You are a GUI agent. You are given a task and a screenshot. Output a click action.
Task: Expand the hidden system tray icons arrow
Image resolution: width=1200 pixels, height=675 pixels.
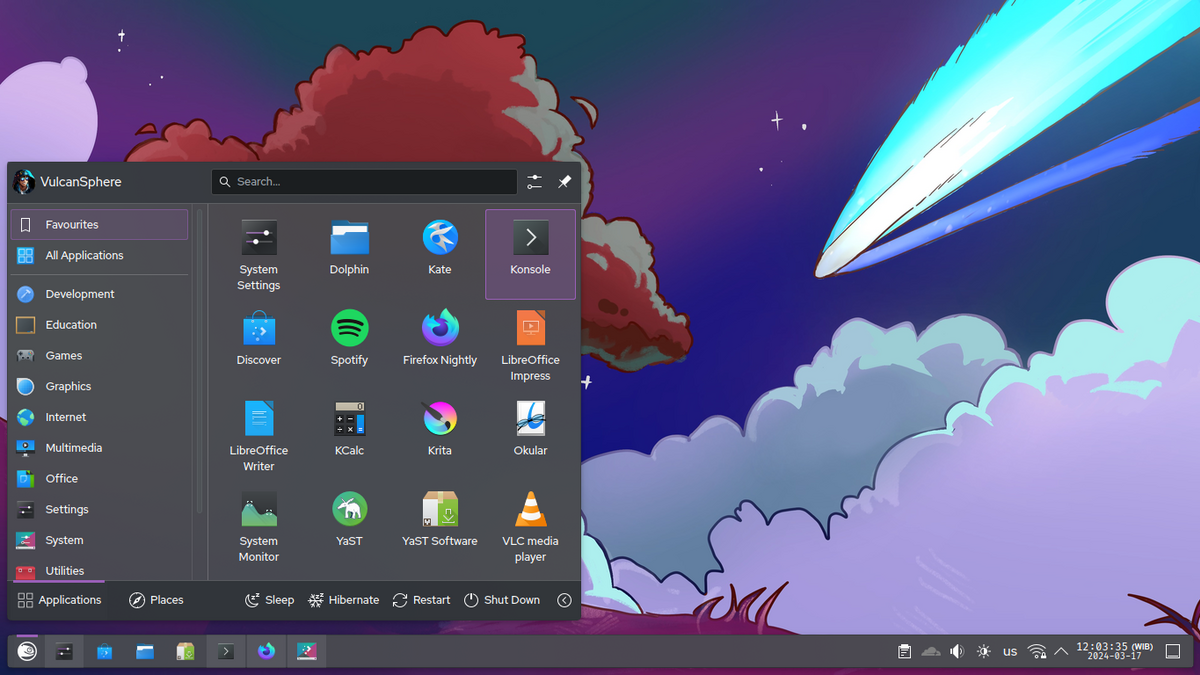click(1061, 652)
